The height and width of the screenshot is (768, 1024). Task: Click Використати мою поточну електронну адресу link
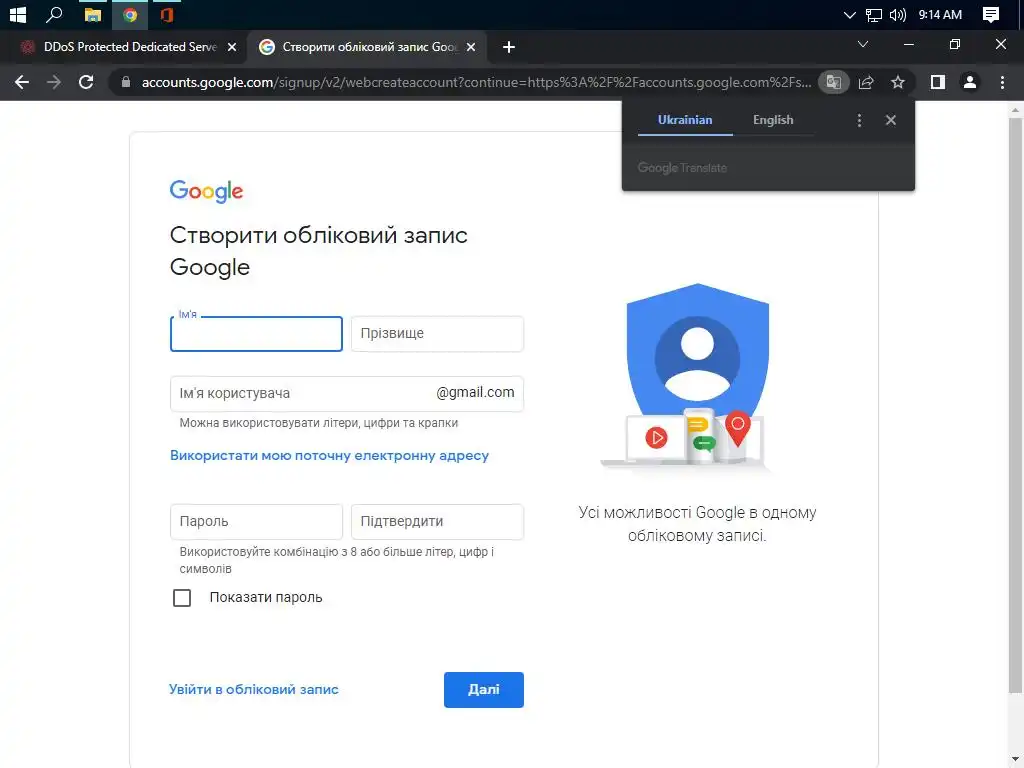[329, 456]
